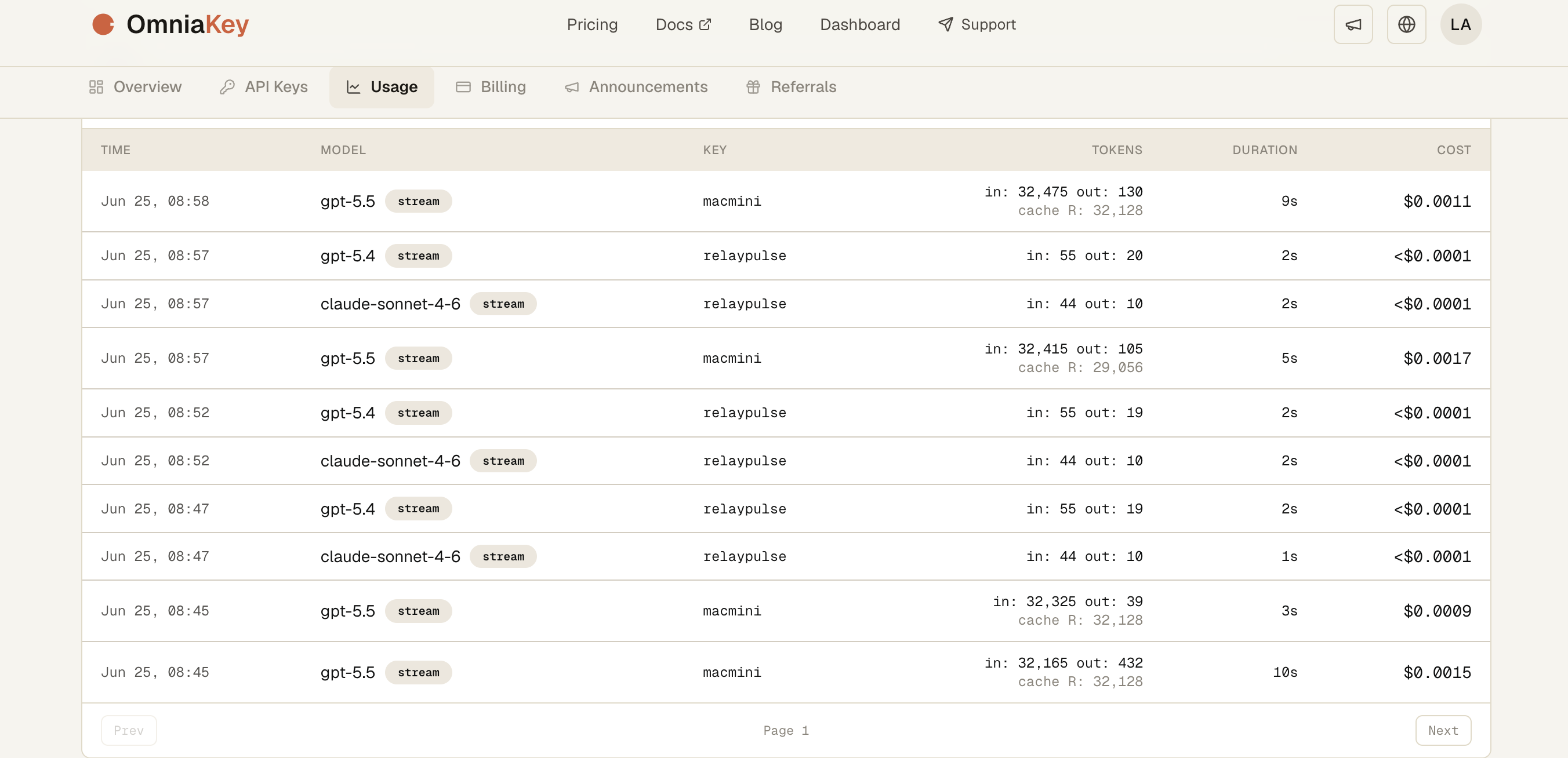Click the OmniaKey orange logo icon

103,24
